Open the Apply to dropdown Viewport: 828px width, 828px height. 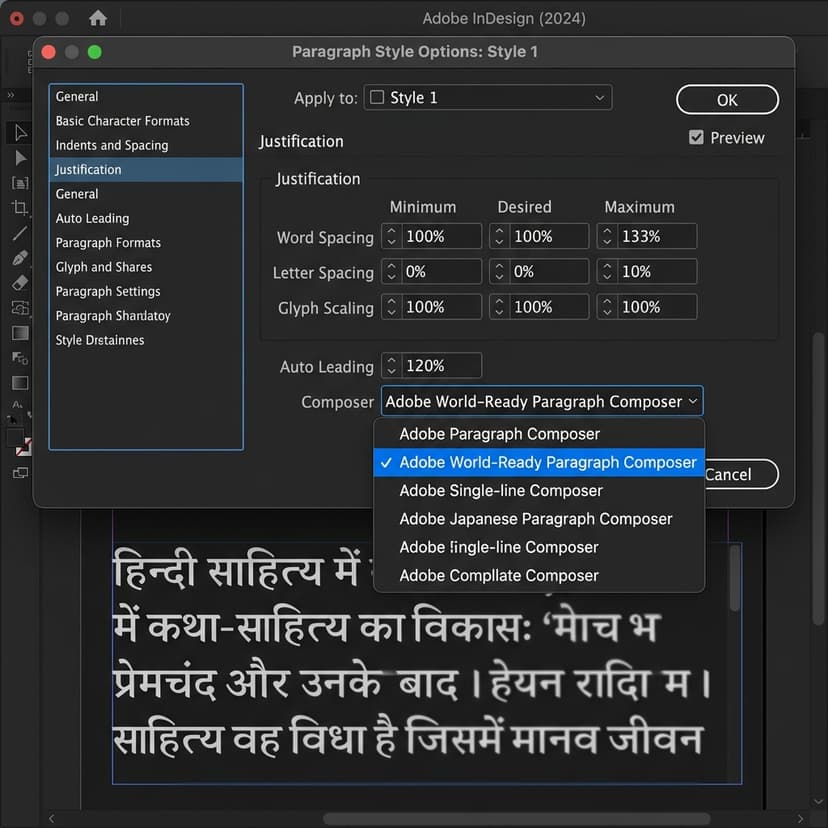coord(487,98)
